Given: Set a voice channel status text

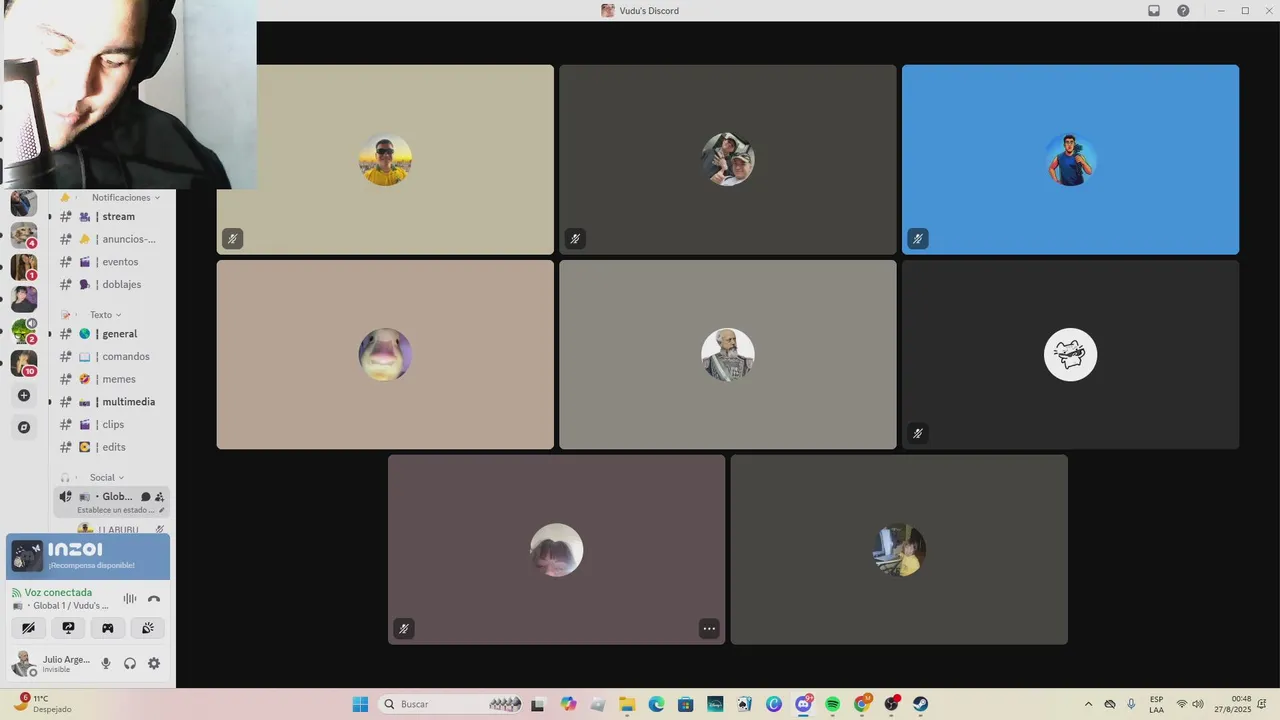Looking at the screenshot, I should tap(120, 510).
